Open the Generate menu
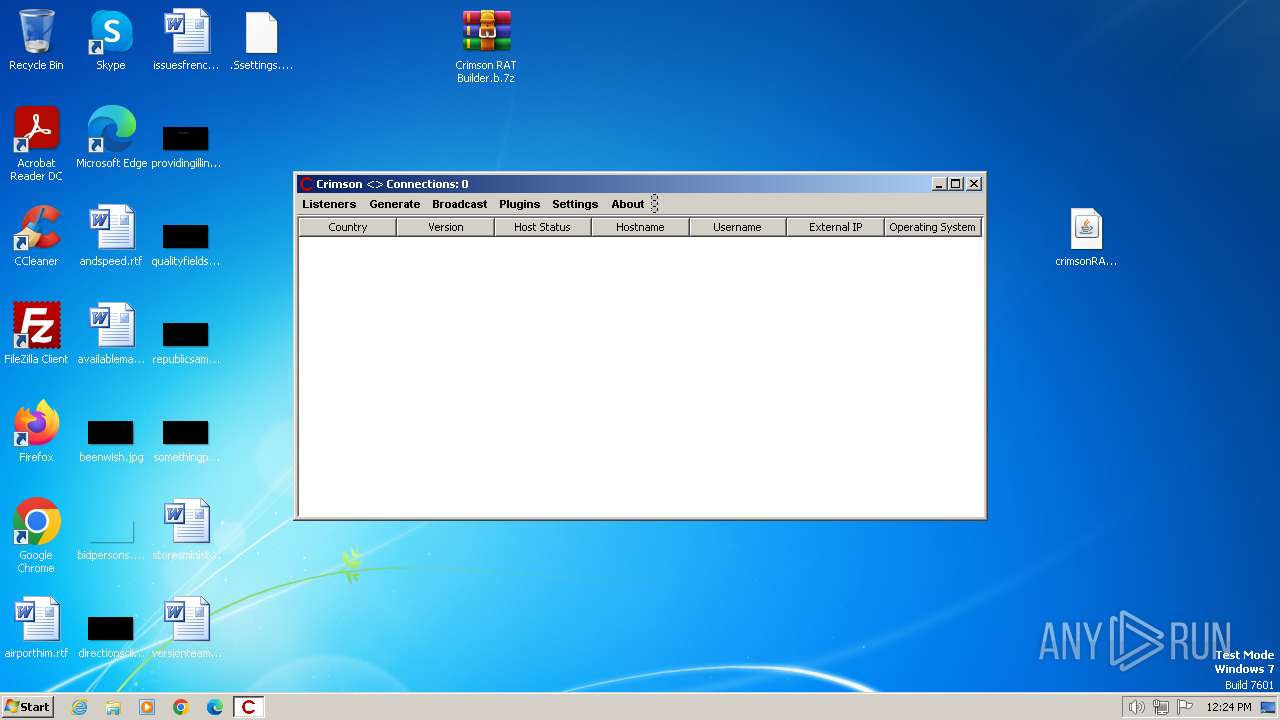This screenshot has height=720, width=1280. coord(394,204)
